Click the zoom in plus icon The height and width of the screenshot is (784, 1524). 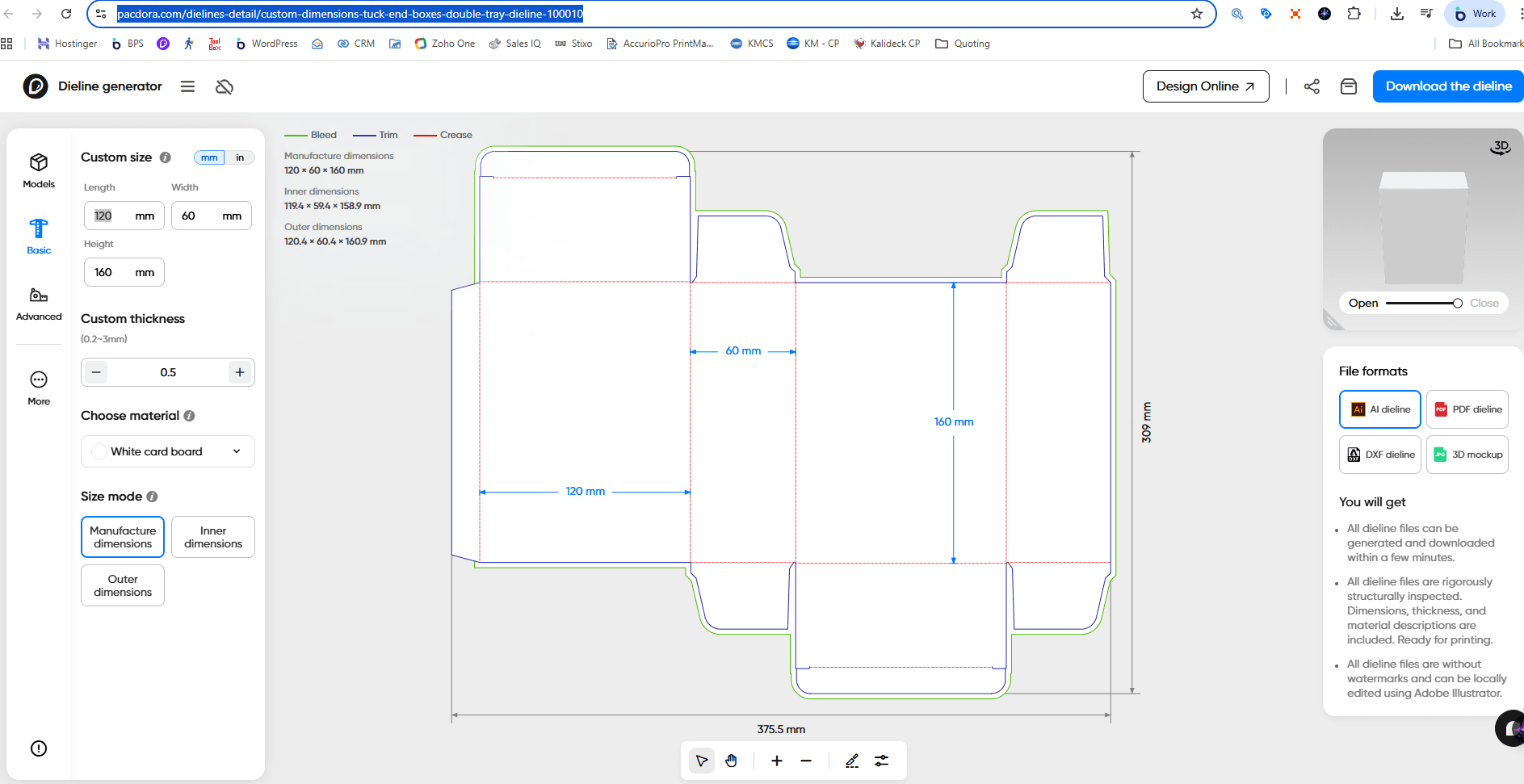click(x=776, y=761)
